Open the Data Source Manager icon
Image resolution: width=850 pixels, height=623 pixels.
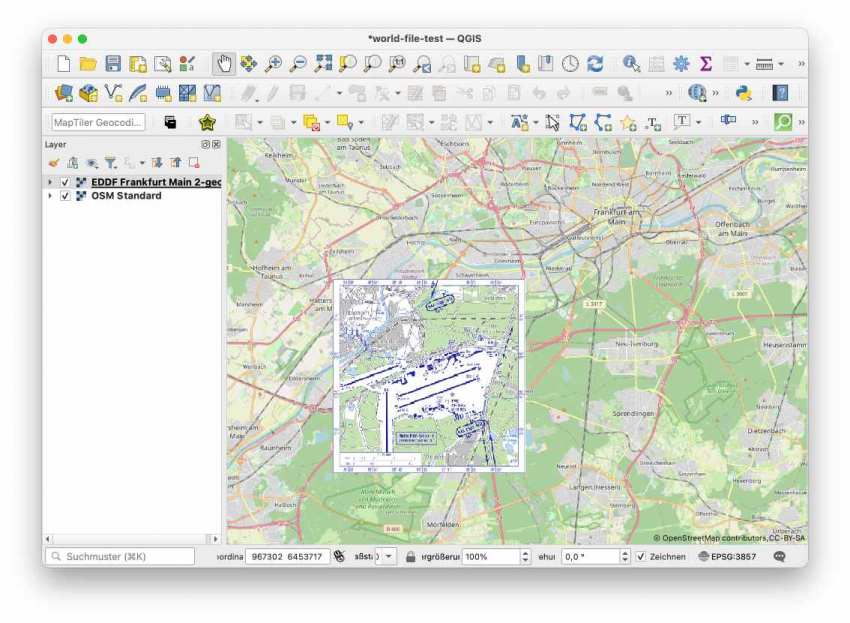63,93
